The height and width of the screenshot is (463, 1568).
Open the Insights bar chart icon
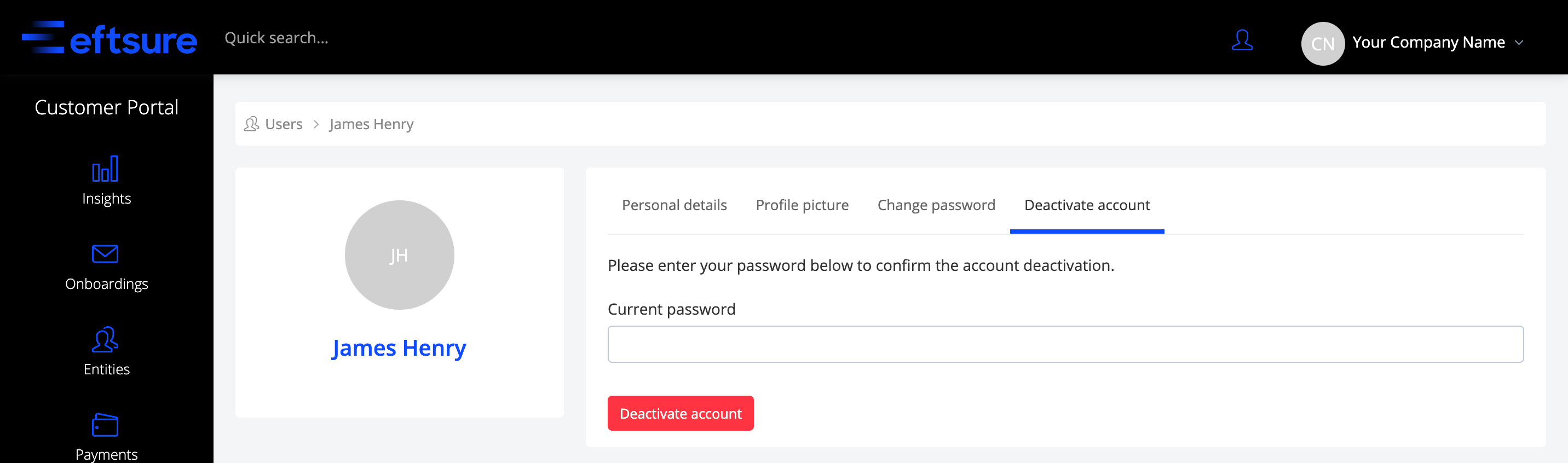(x=105, y=169)
